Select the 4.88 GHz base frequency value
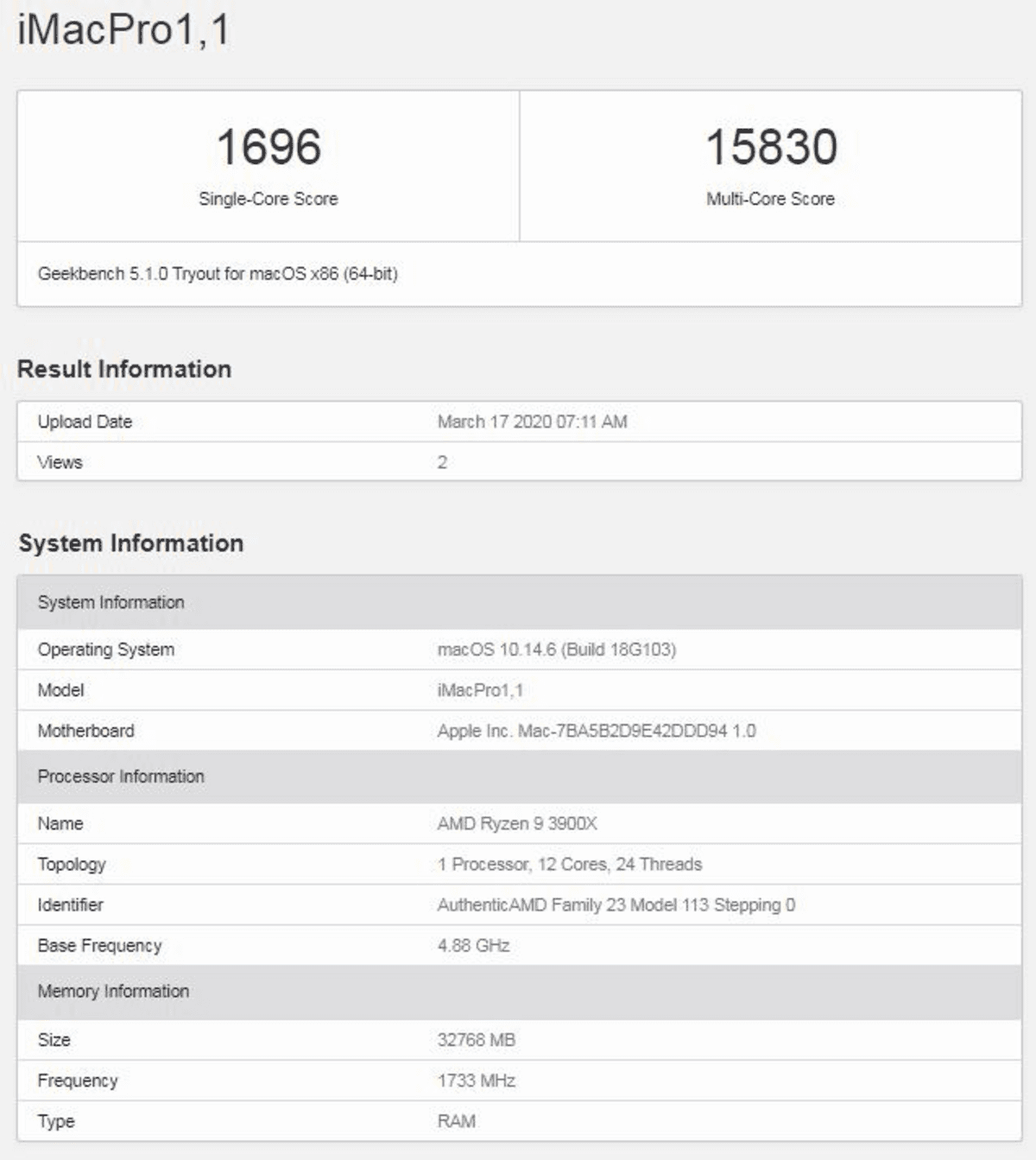1036x1160 pixels. (x=473, y=946)
